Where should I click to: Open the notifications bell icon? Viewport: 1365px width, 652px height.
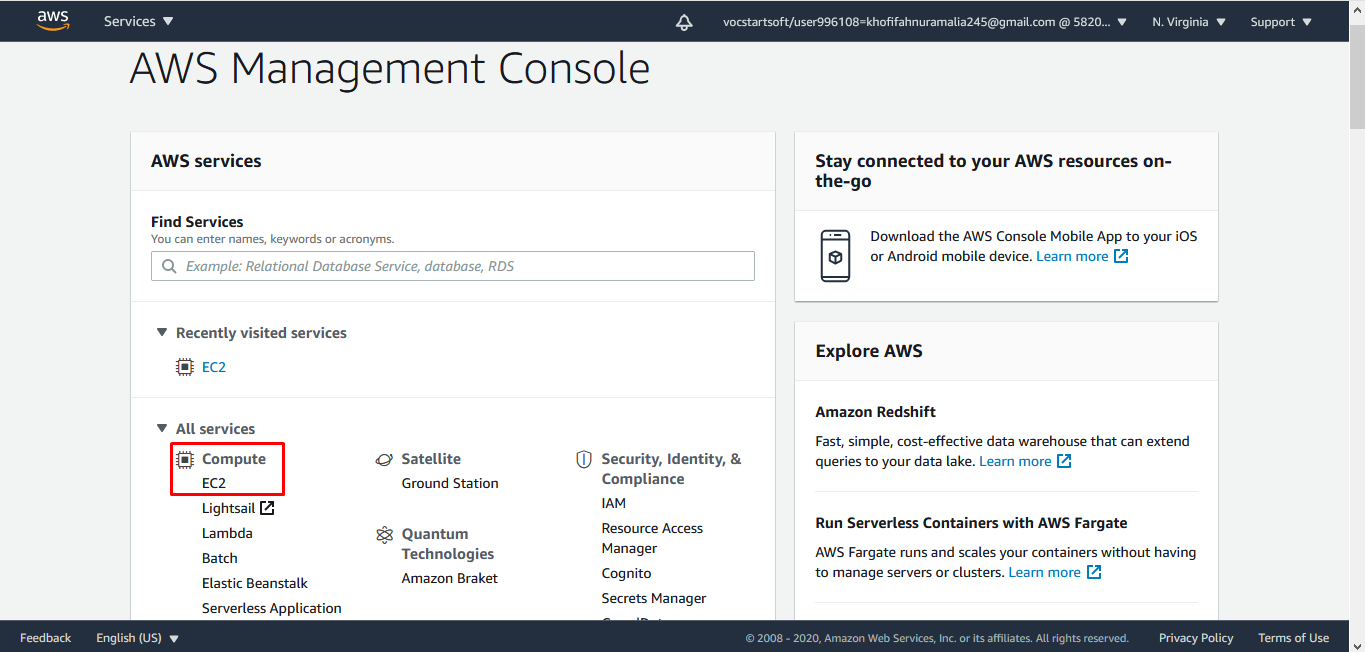click(684, 22)
